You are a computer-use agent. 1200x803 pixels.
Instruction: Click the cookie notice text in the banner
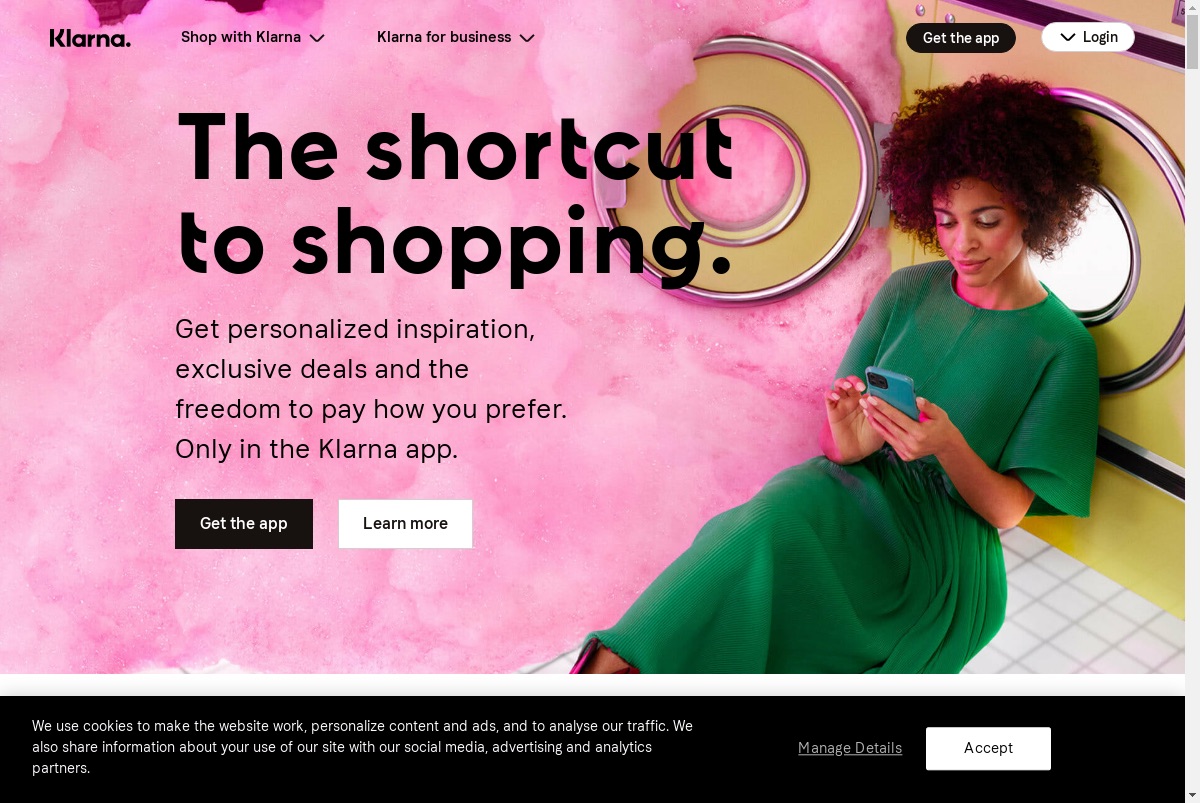(362, 747)
